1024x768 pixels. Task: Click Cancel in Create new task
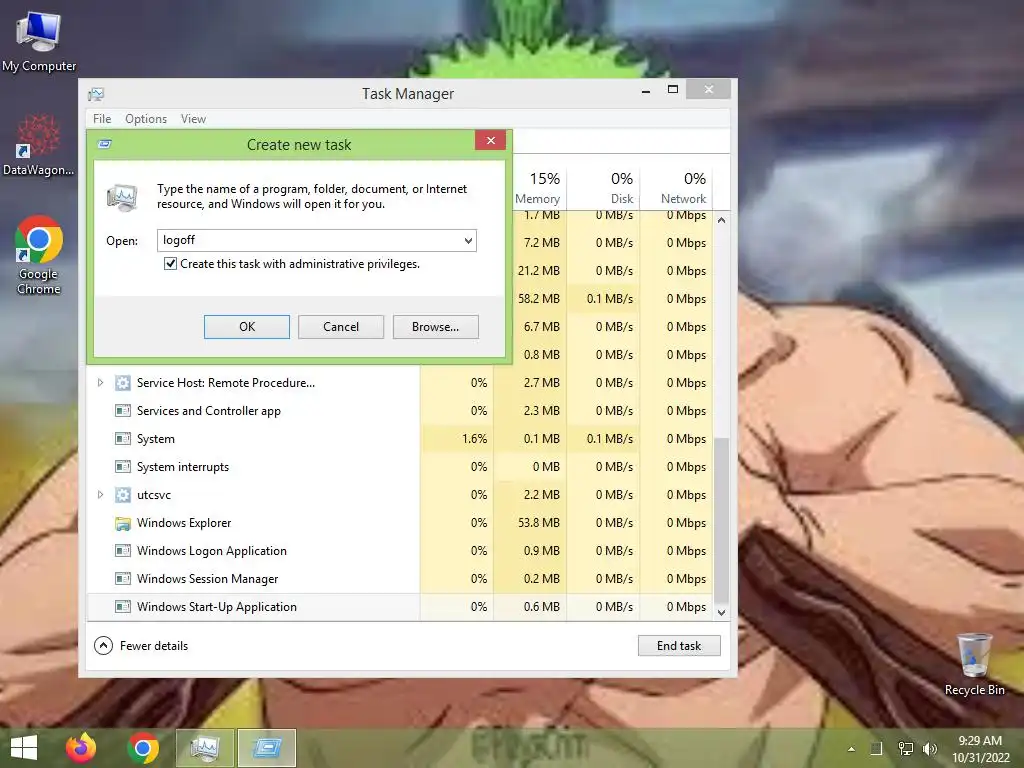tap(341, 327)
